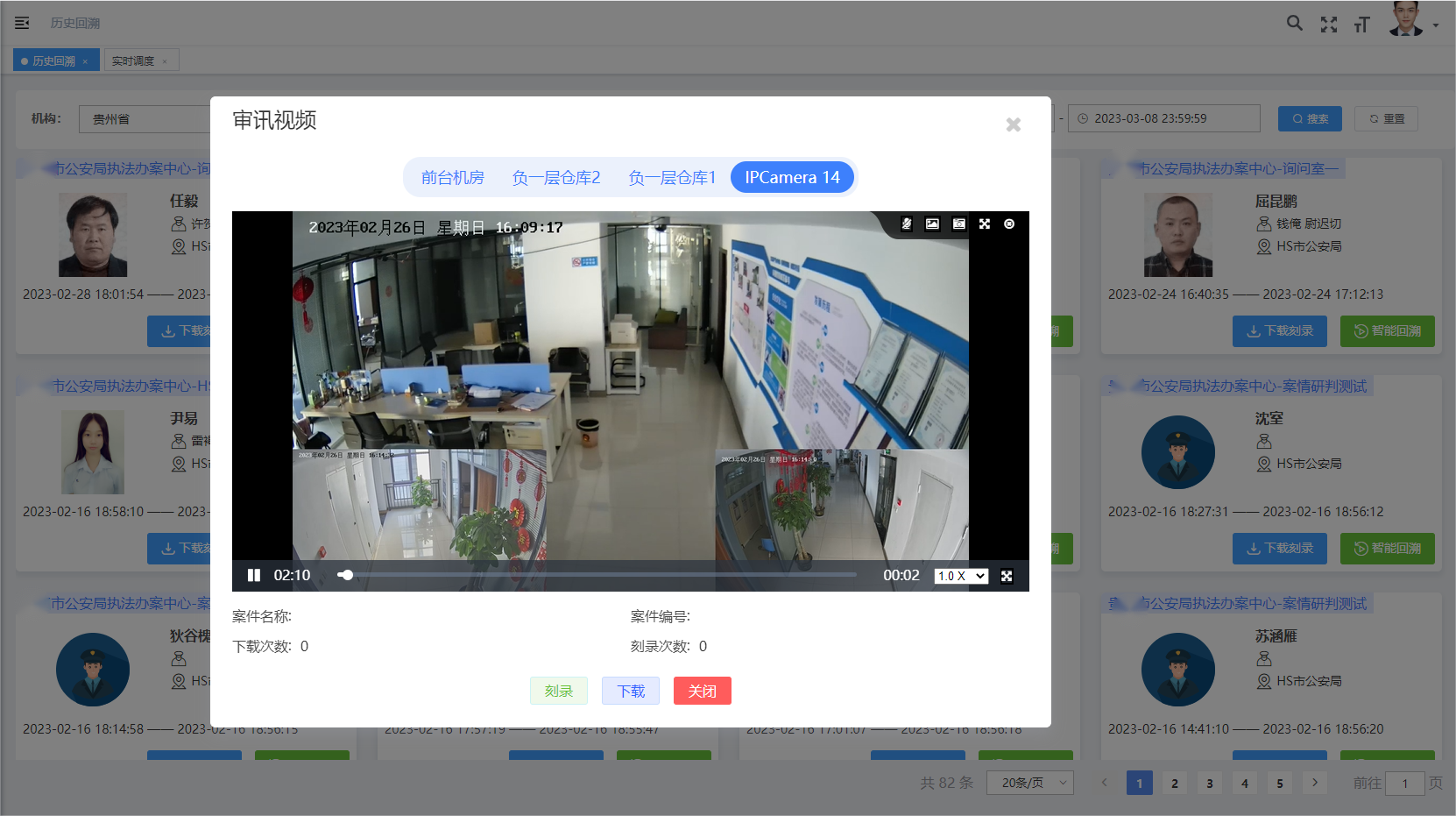
Task: Open the 1.0 X playback speed dropdown
Action: (x=961, y=576)
